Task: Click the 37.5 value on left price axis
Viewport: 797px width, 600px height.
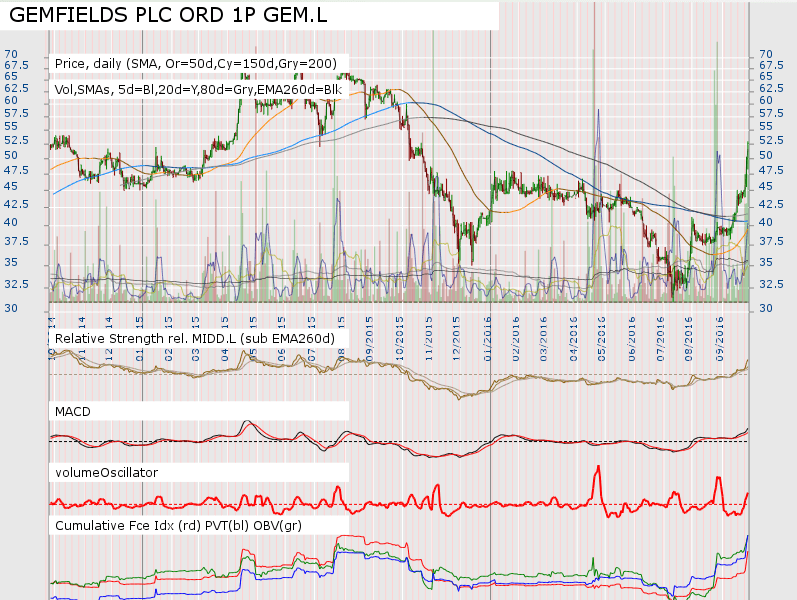Action: coord(16,242)
